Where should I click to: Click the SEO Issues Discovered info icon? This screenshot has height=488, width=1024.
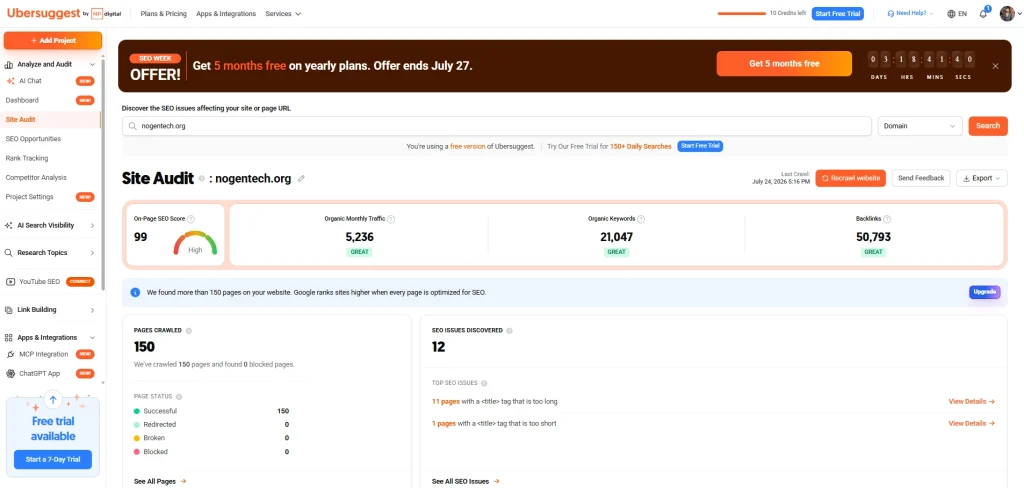tap(509, 331)
